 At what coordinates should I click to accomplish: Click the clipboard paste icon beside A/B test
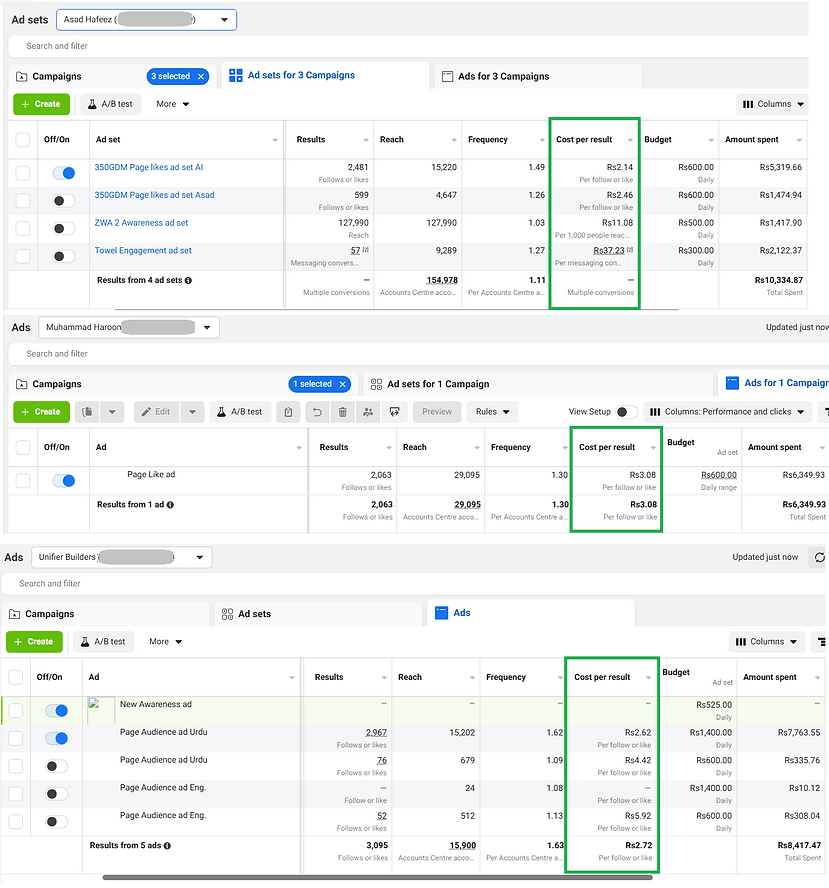tap(288, 412)
